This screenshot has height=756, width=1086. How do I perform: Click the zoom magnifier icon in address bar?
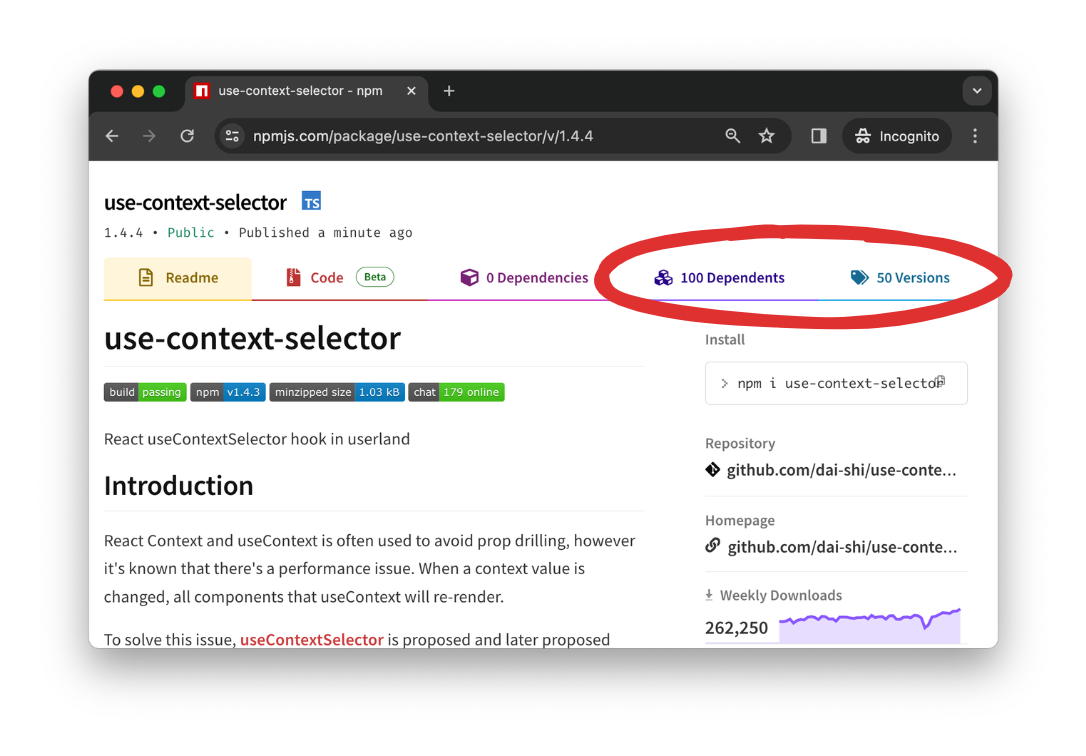pyautogui.click(x=732, y=136)
